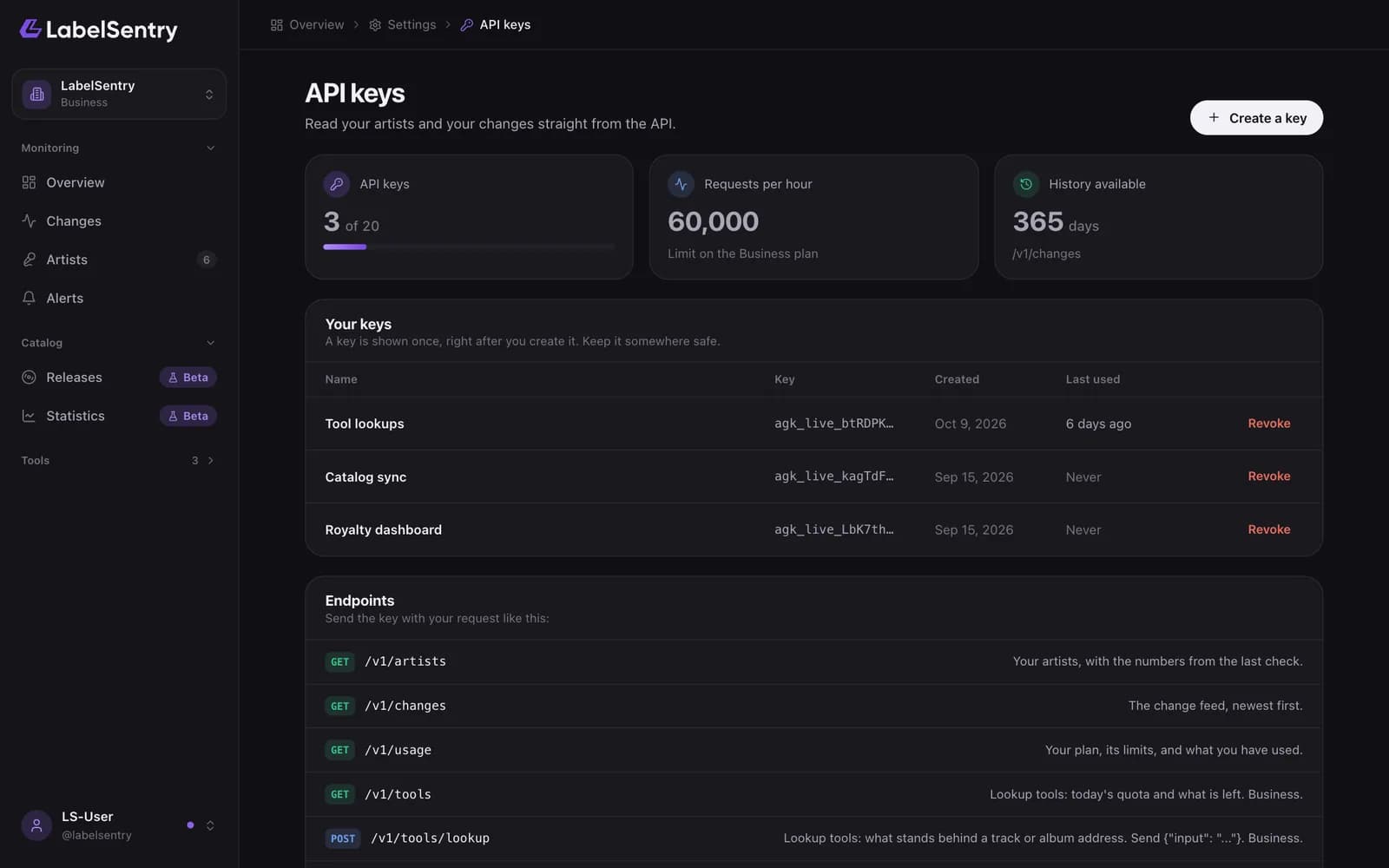Click the workspace building icon
Image resolution: width=1389 pixels, height=868 pixels.
[x=36, y=94]
